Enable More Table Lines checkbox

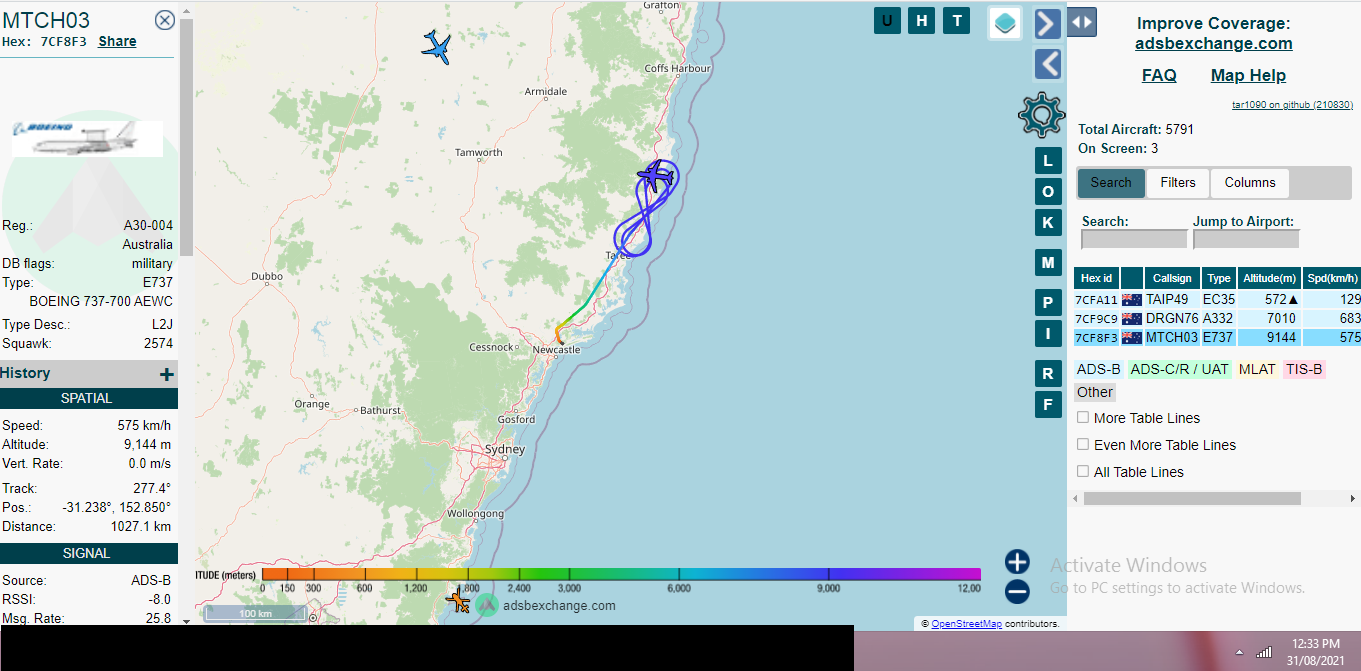click(x=1083, y=418)
